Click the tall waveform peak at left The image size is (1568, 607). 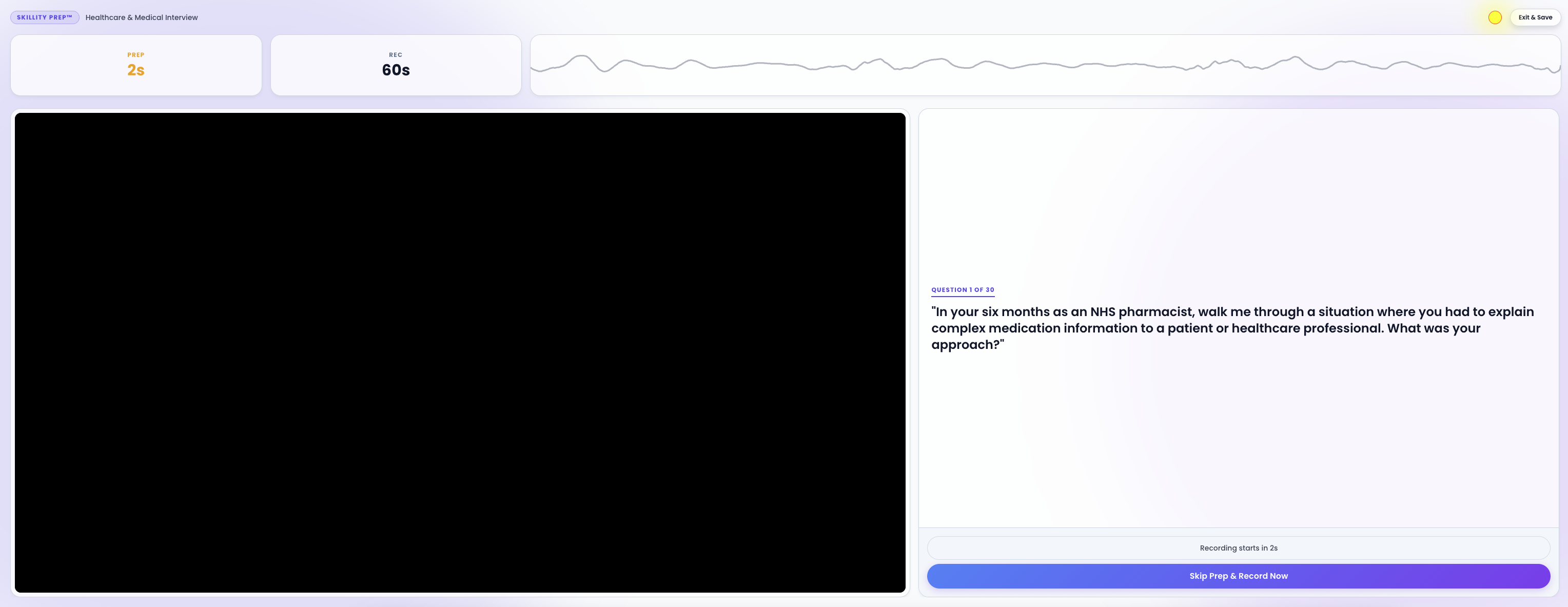pyautogui.click(x=582, y=56)
